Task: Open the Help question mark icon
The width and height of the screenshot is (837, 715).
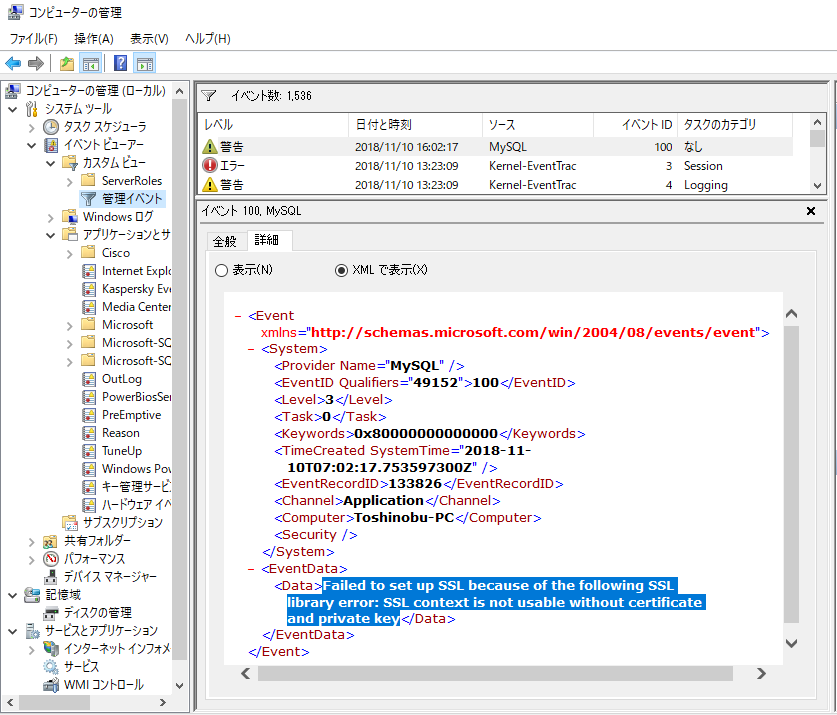Action: 121,64
